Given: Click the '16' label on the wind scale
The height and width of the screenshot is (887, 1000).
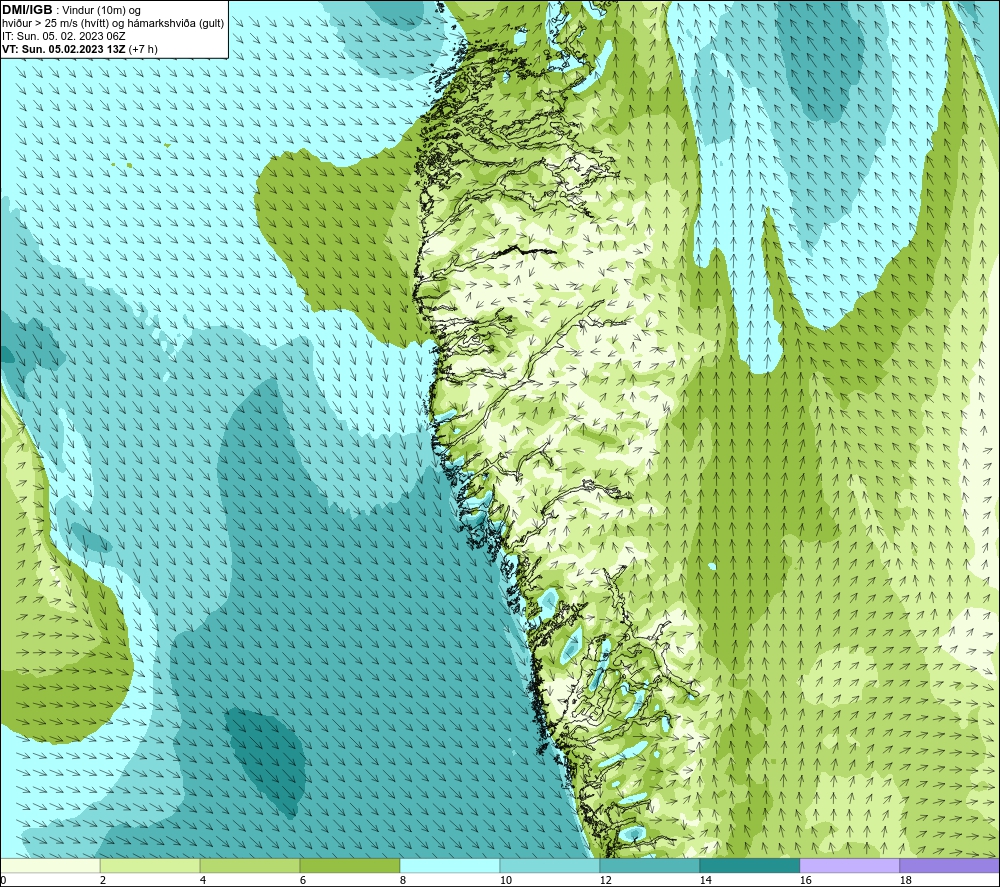Looking at the screenshot, I should [x=805, y=881].
